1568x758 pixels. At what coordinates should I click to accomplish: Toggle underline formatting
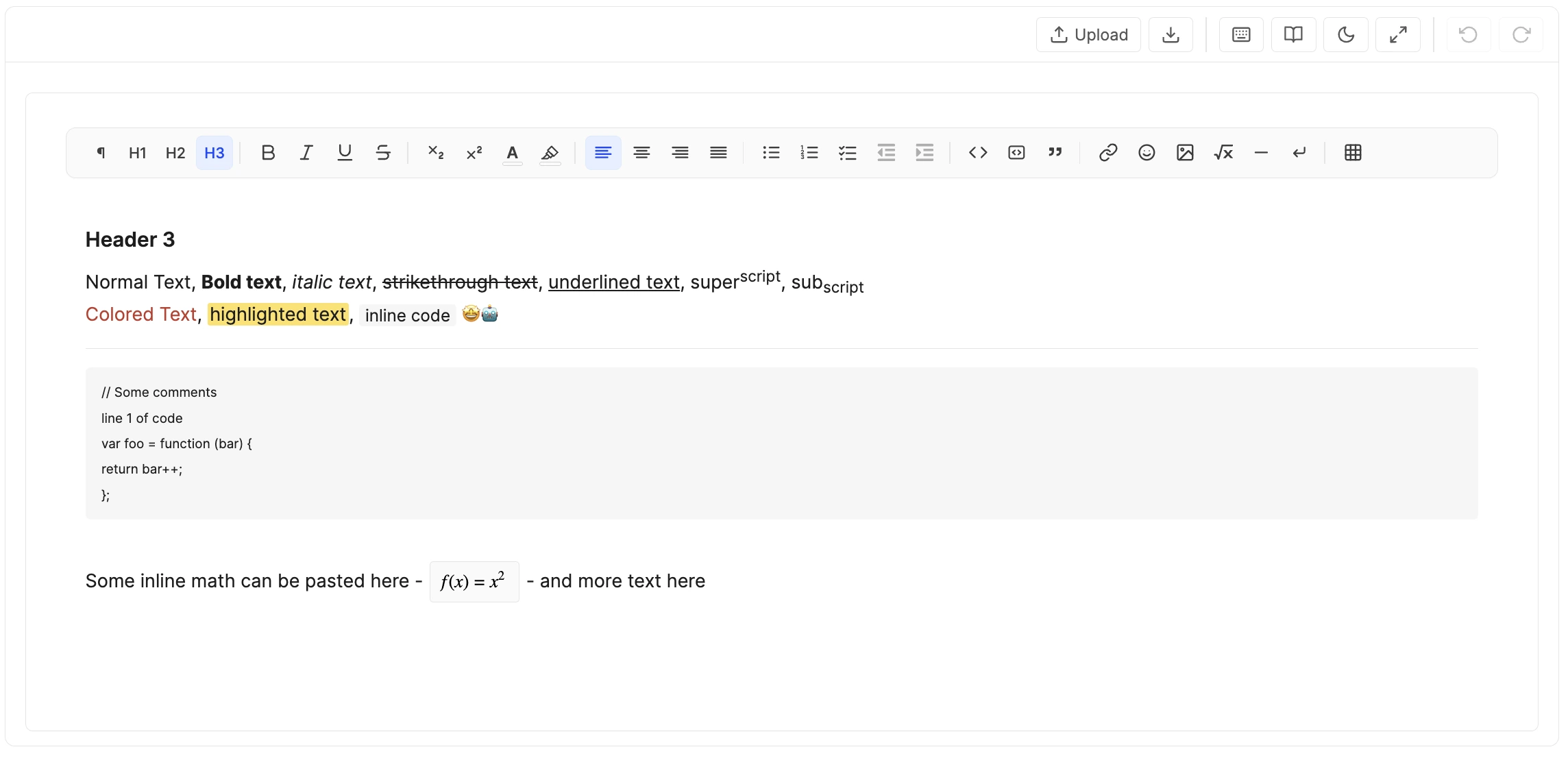click(345, 152)
